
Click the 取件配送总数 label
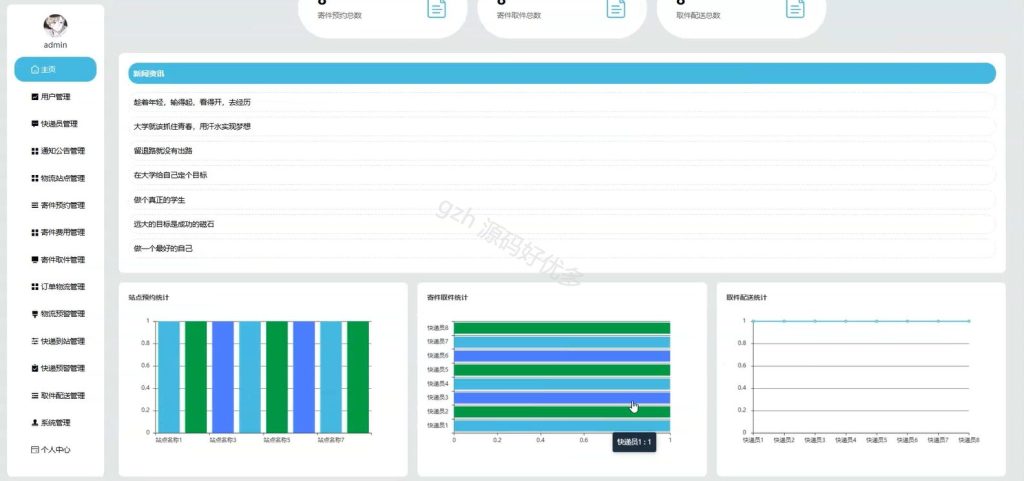click(698, 16)
